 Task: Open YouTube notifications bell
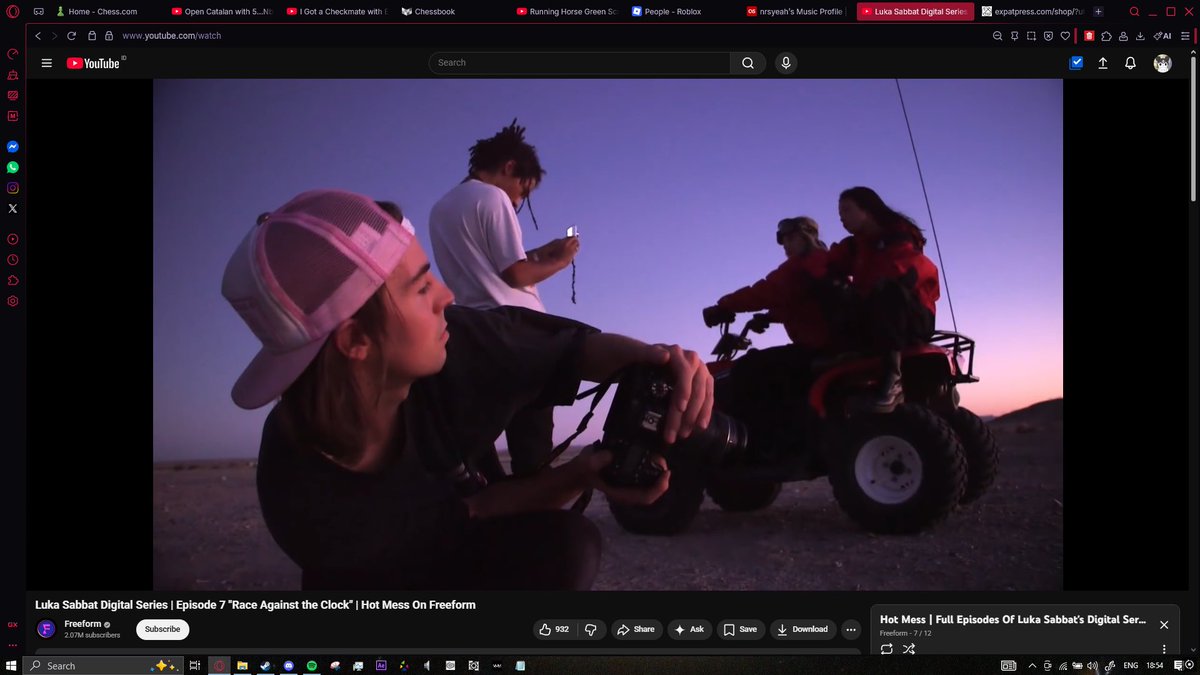pyautogui.click(x=1131, y=63)
